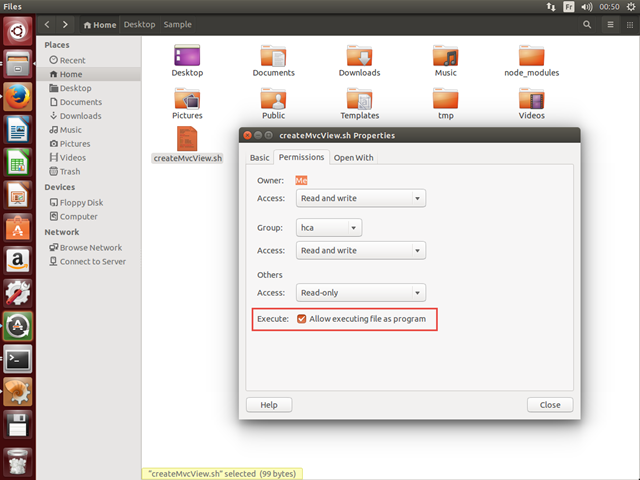Open Videos in sidebar
640x480 pixels.
[x=89, y=158]
